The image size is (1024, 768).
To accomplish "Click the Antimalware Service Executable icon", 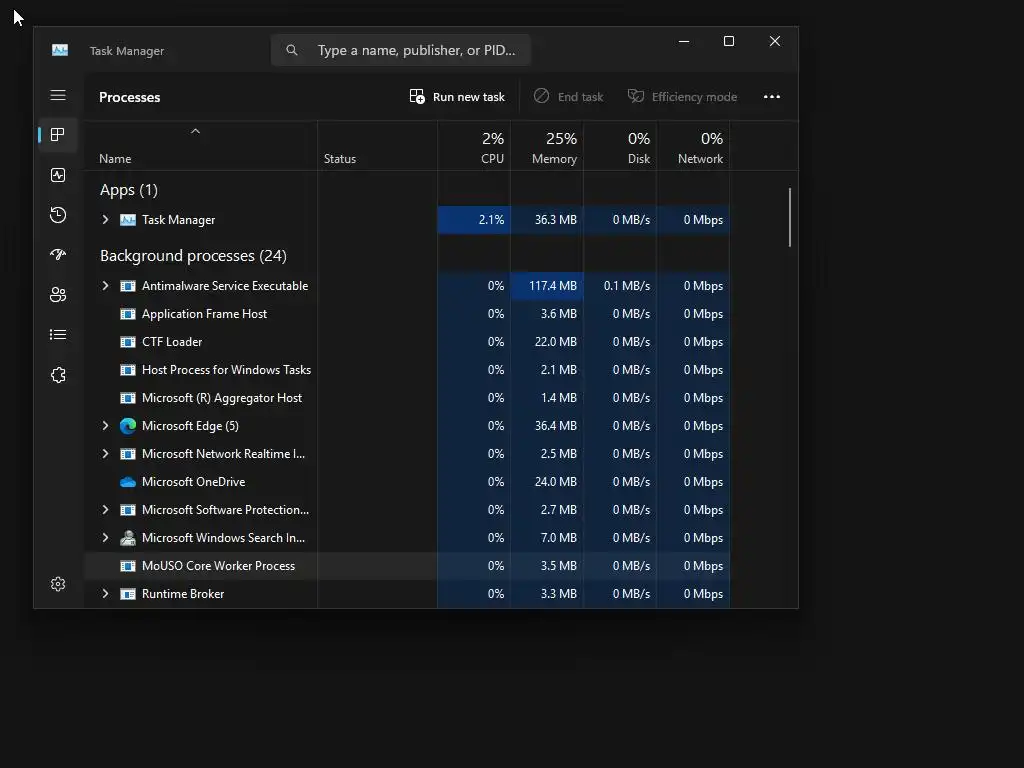I will pos(128,286).
